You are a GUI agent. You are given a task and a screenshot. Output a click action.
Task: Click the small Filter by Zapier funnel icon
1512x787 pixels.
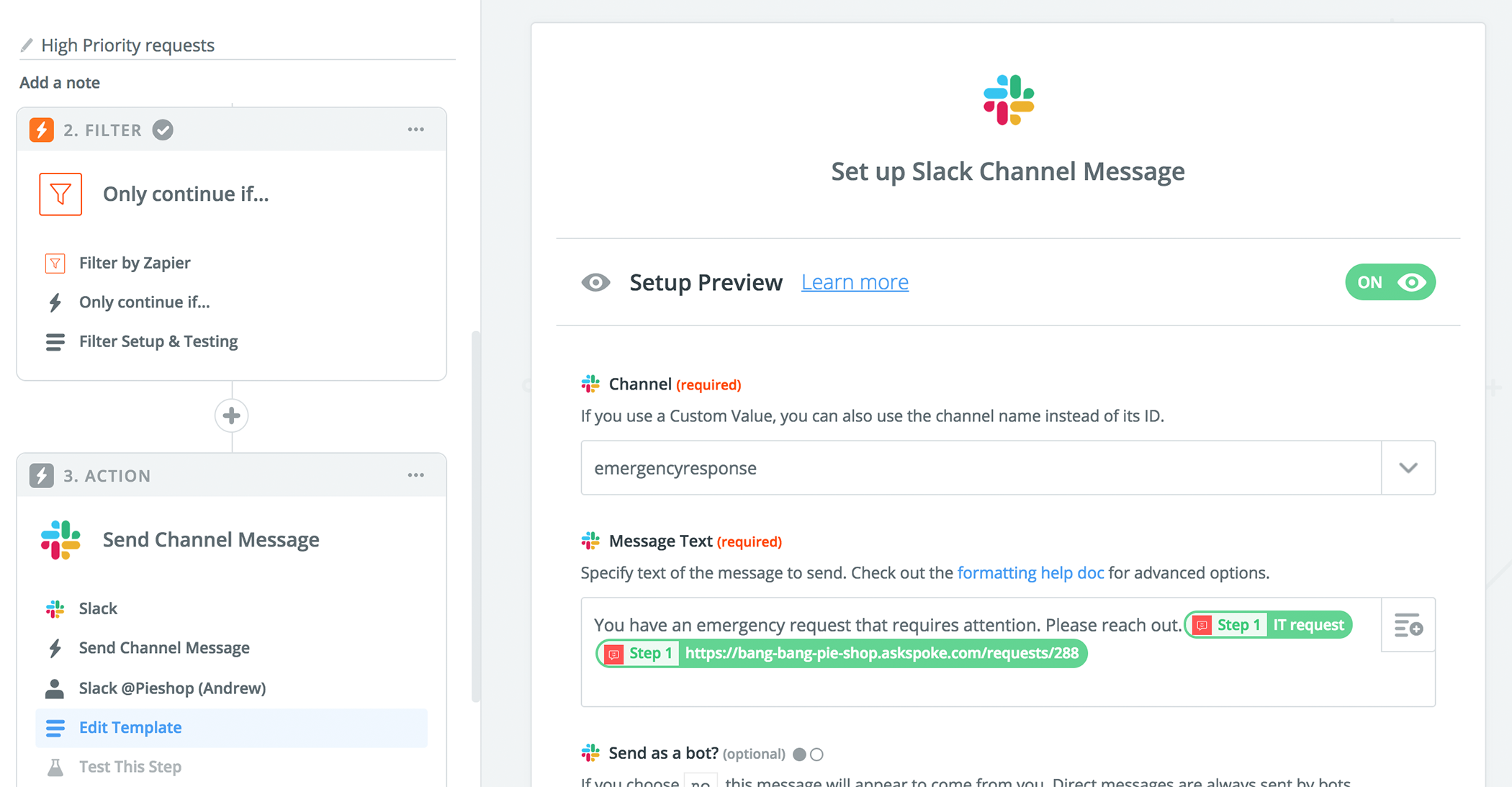(x=55, y=263)
